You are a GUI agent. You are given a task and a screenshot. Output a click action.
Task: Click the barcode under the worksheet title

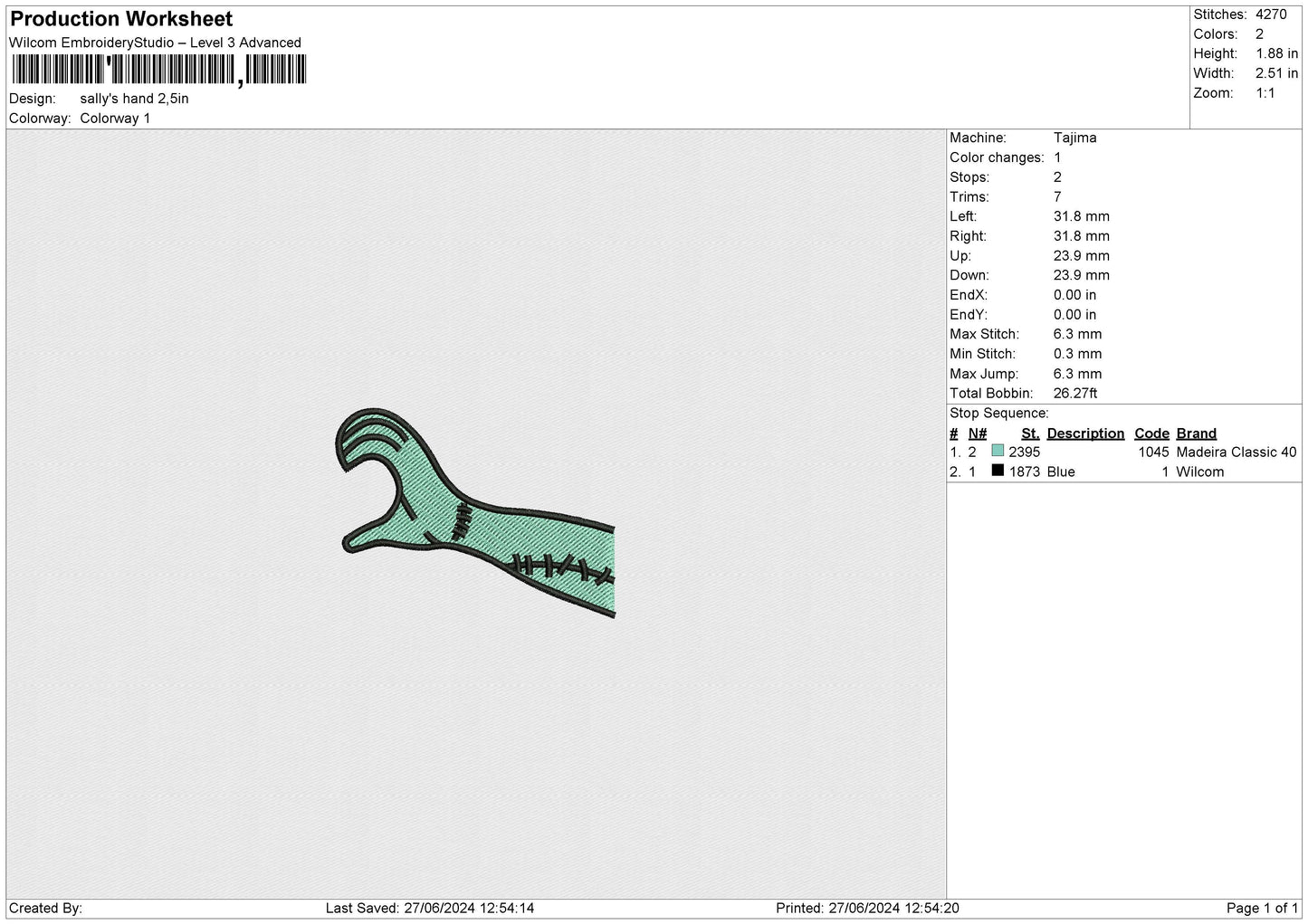159,70
